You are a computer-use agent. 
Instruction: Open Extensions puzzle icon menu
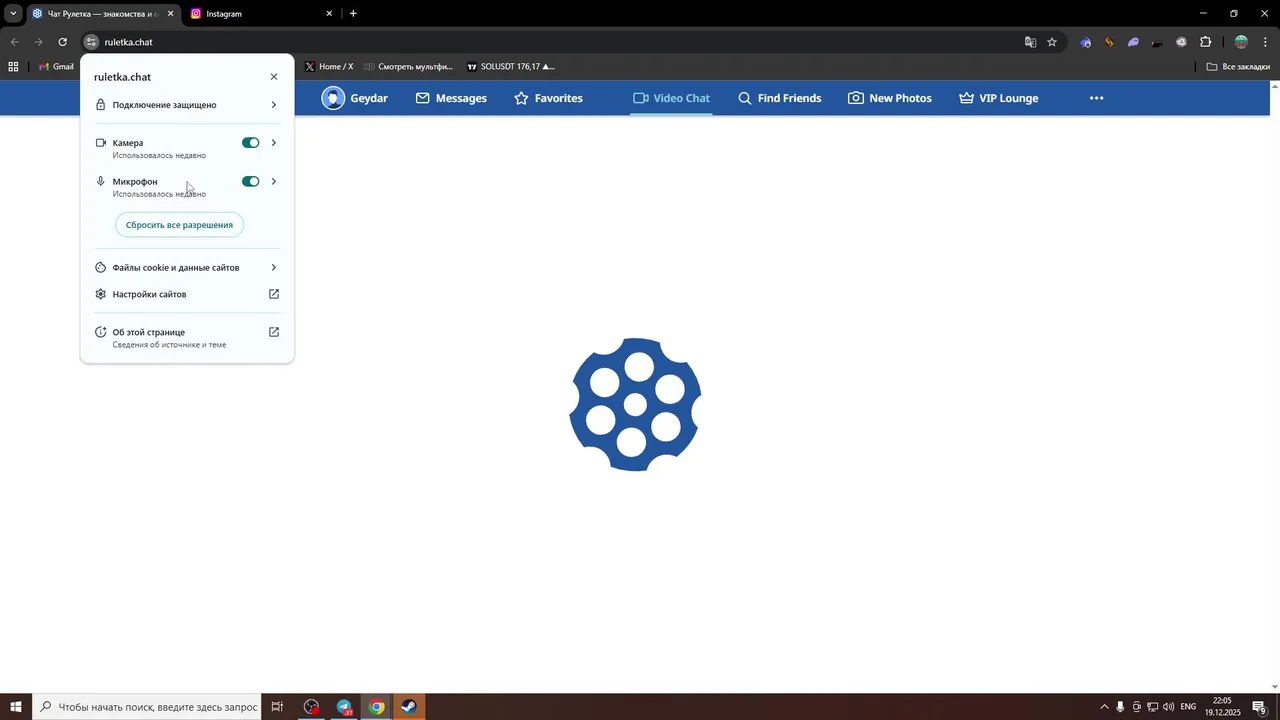[x=1206, y=42]
